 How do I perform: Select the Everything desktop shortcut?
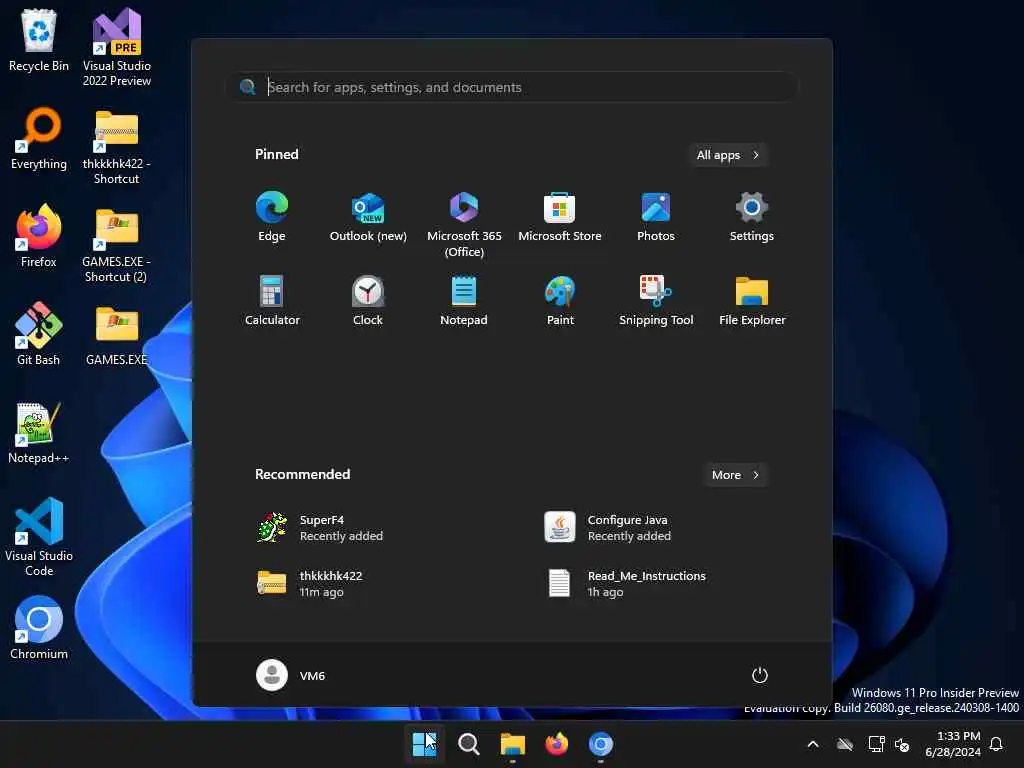39,138
